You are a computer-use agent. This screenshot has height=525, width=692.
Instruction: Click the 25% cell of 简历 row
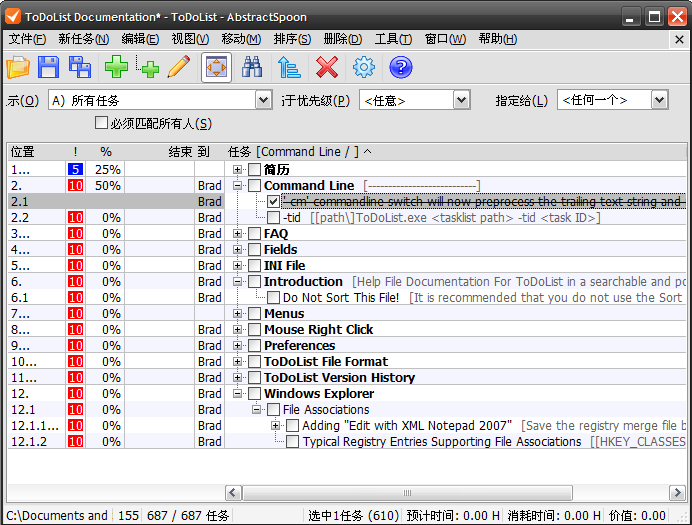click(105, 169)
